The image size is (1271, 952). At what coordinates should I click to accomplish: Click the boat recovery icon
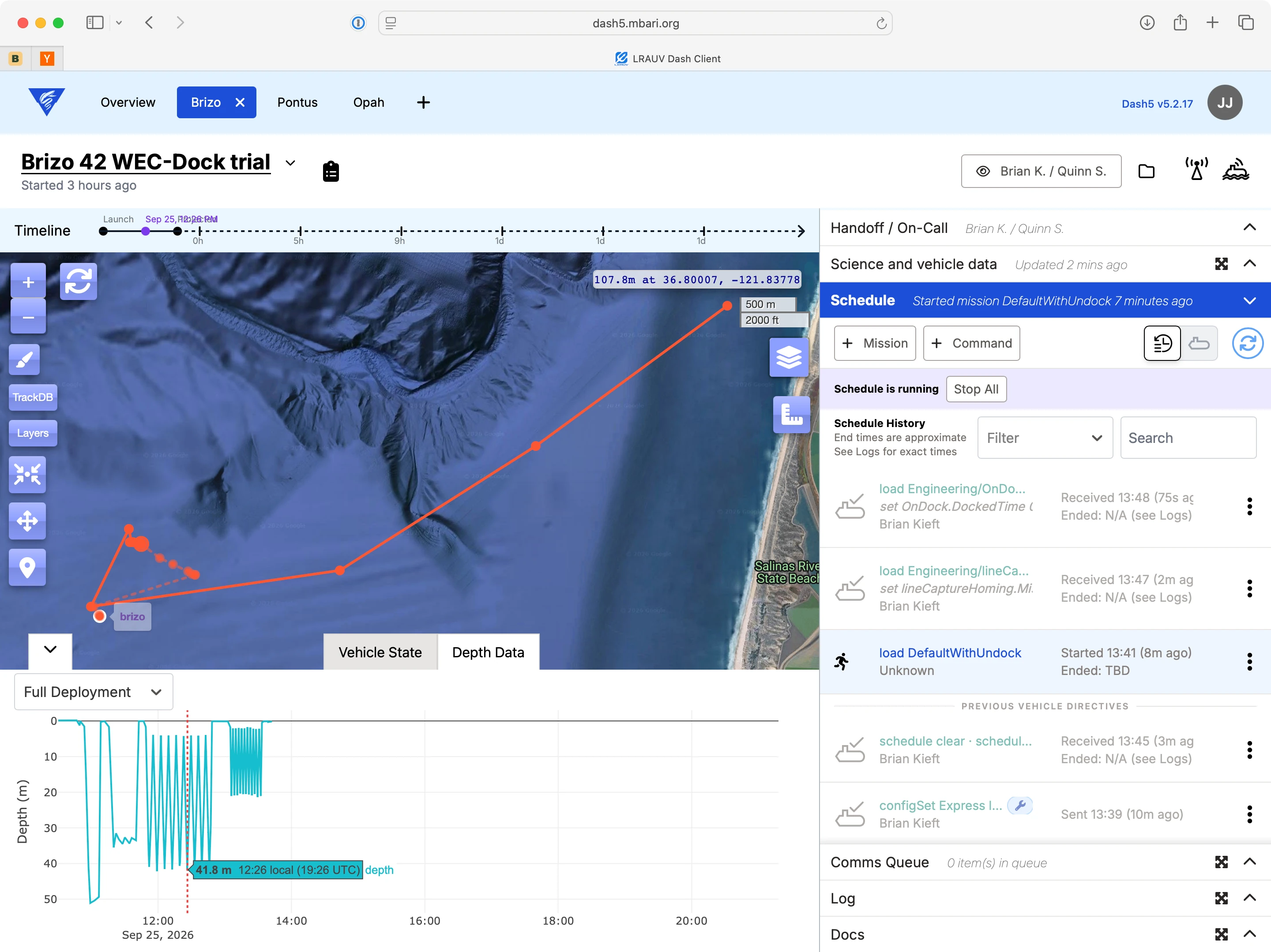pos(1235,170)
